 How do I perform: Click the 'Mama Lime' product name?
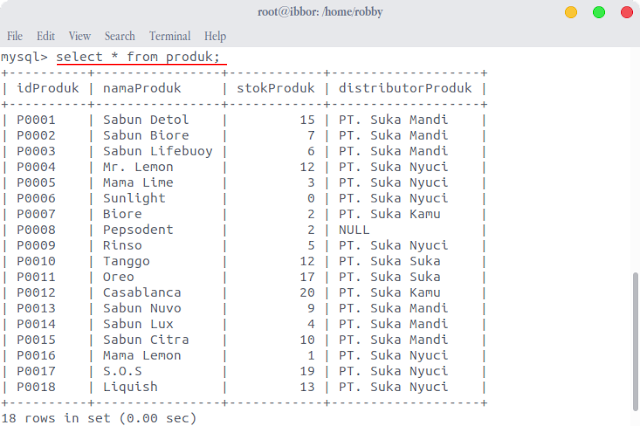coord(138,182)
